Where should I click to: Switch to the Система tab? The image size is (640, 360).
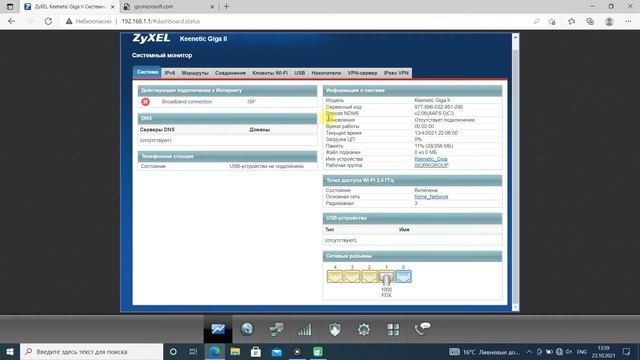tap(147, 72)
